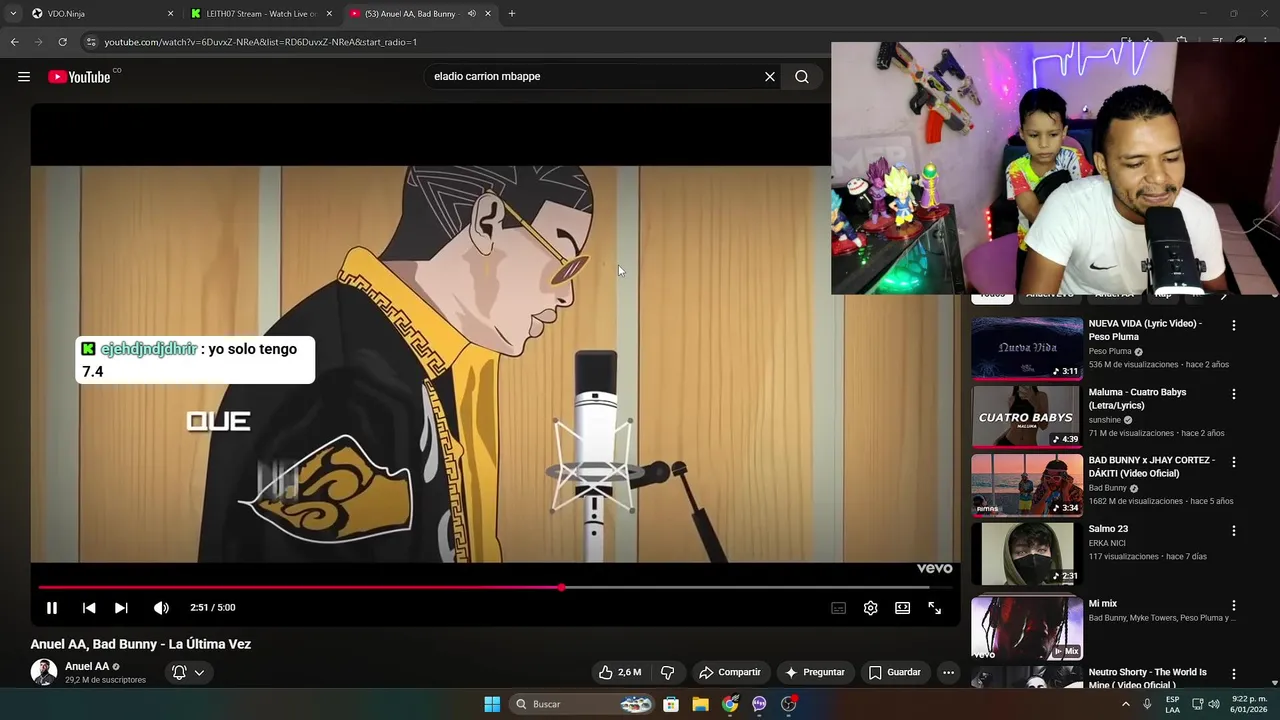Screen dimensions: 1280x720
Task: Open the Anuel AA channel name link
Action: coord(87,667)
